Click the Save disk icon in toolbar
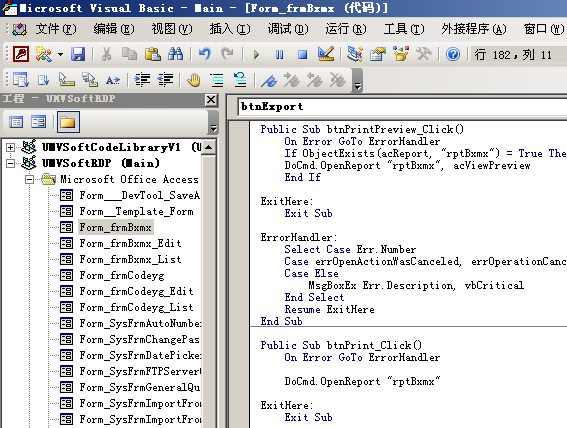This screenshot has height=428, width=567. 78,54
